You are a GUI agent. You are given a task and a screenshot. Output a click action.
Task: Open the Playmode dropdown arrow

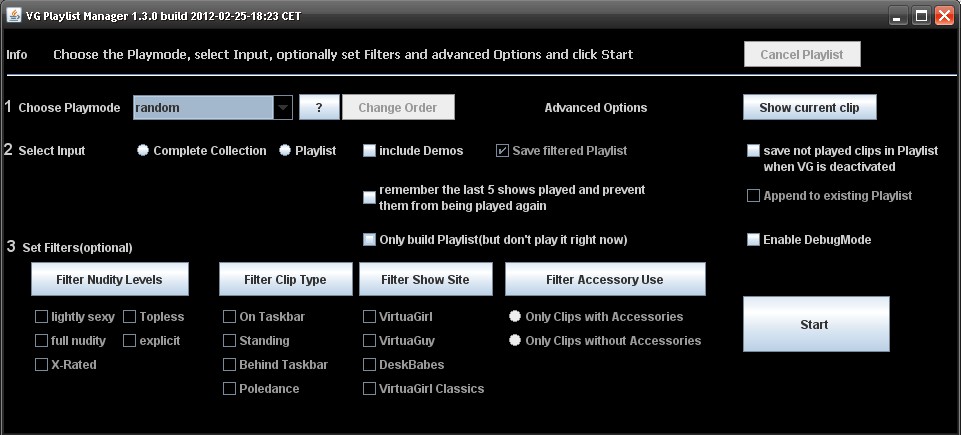click(283, 108)
